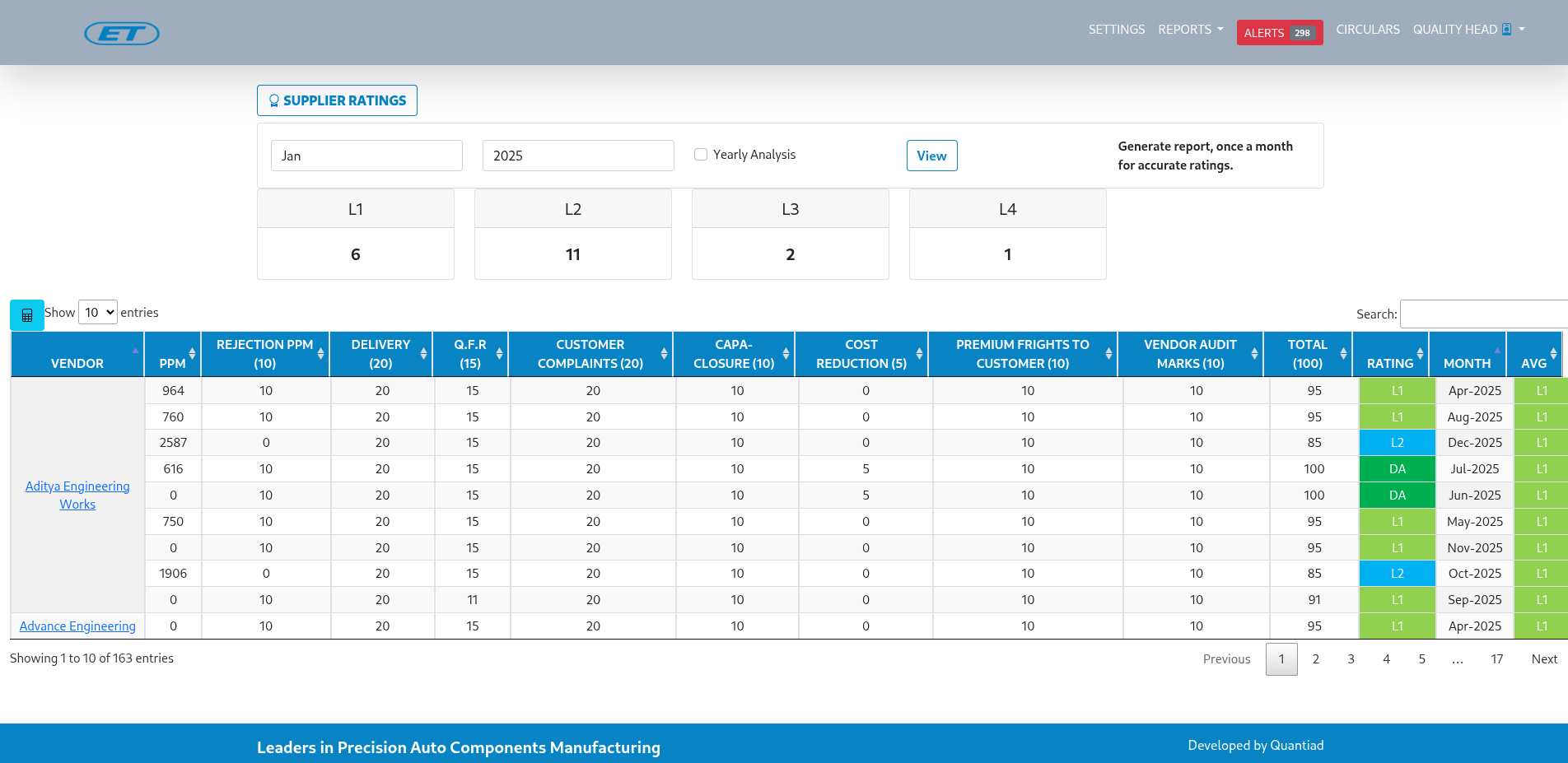Go to the Next page of results

click(x=1543, y=659)
